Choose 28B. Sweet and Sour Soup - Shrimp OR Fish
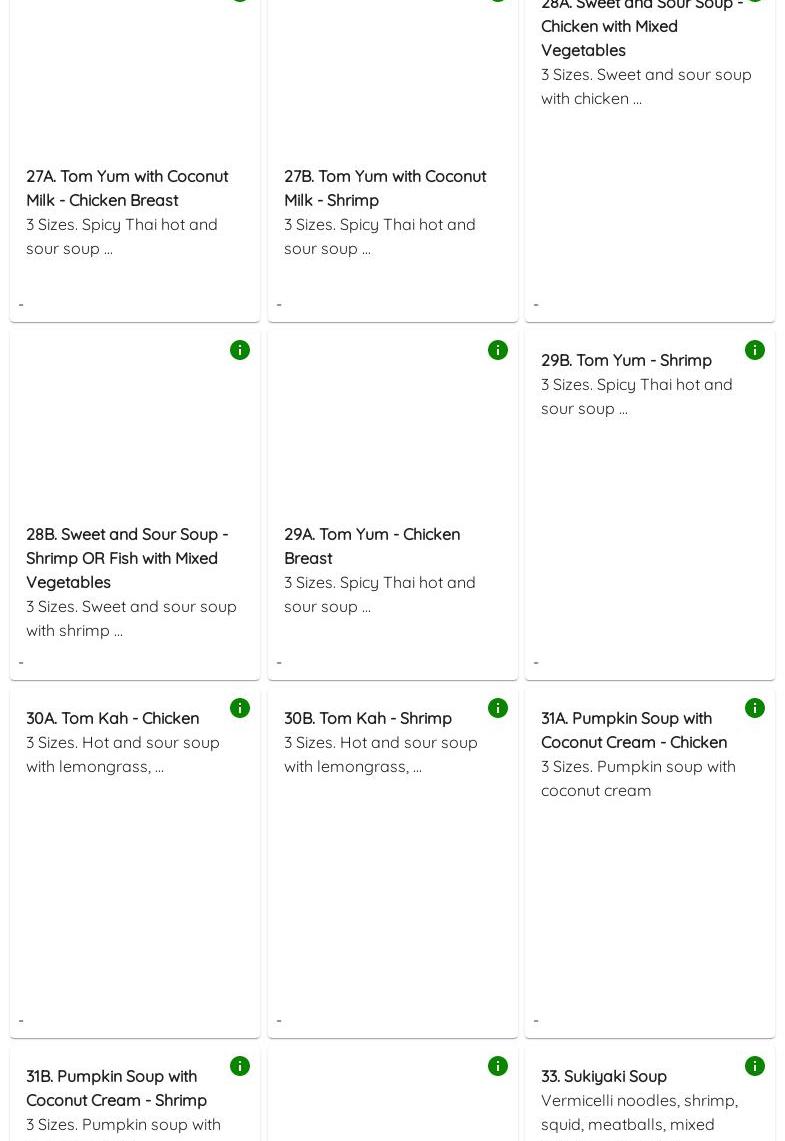 (x=127, y=558)
